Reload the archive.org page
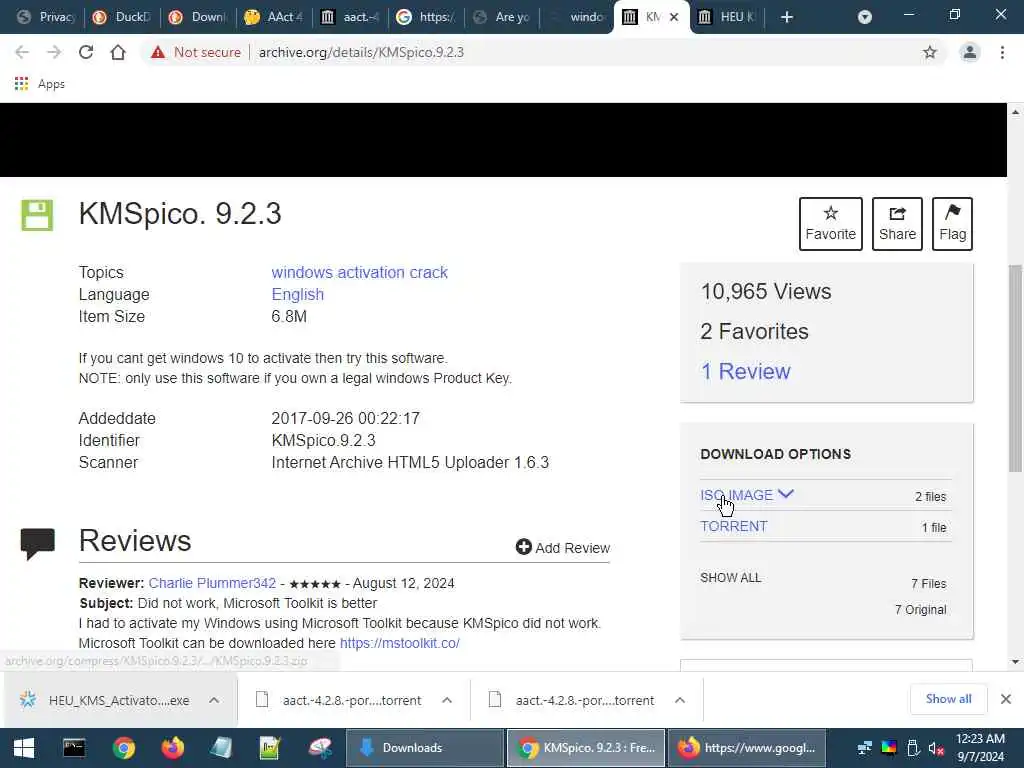 click(x=86, y=52)
